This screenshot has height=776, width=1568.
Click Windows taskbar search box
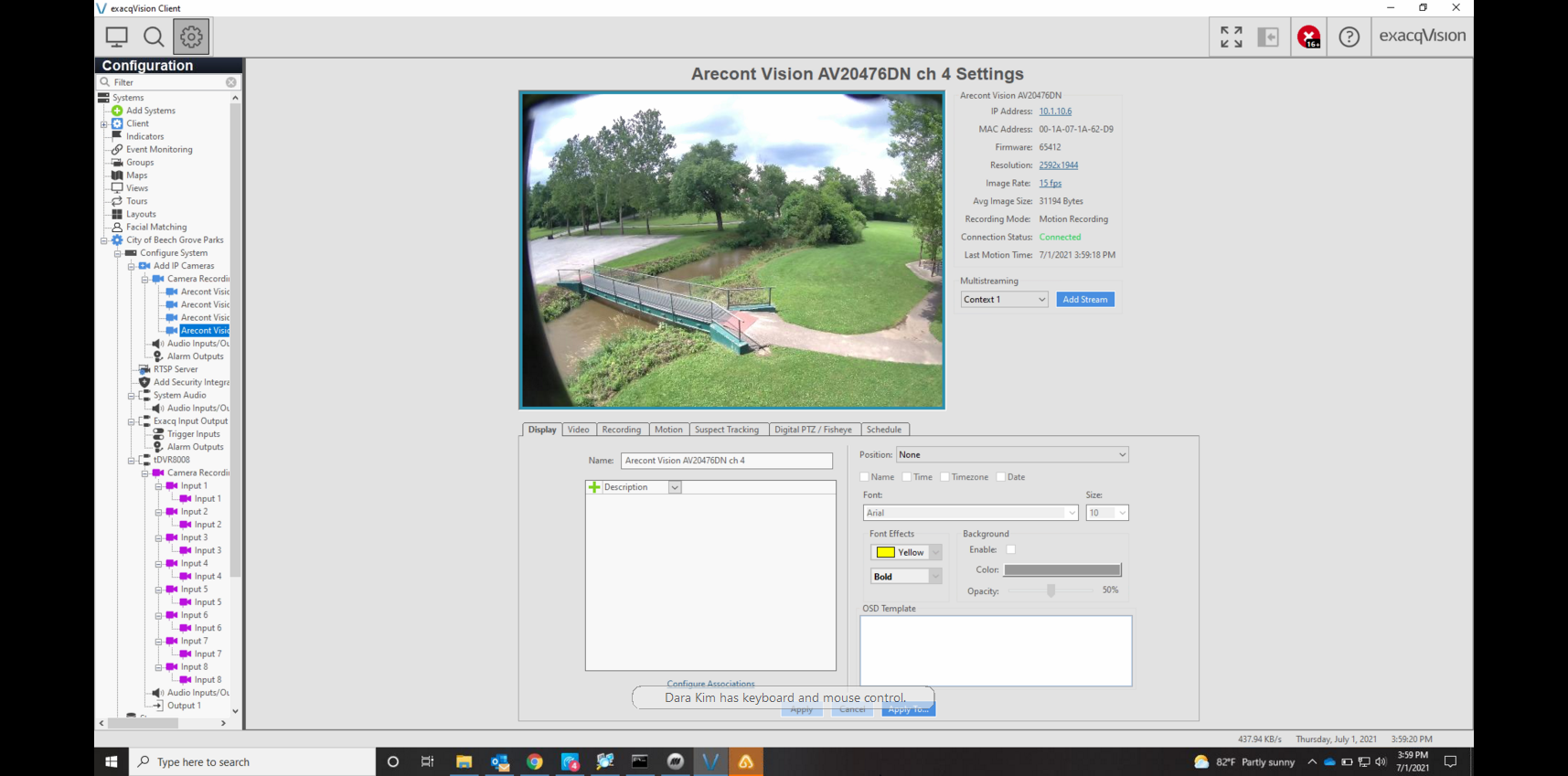click(x=253, y=761)
